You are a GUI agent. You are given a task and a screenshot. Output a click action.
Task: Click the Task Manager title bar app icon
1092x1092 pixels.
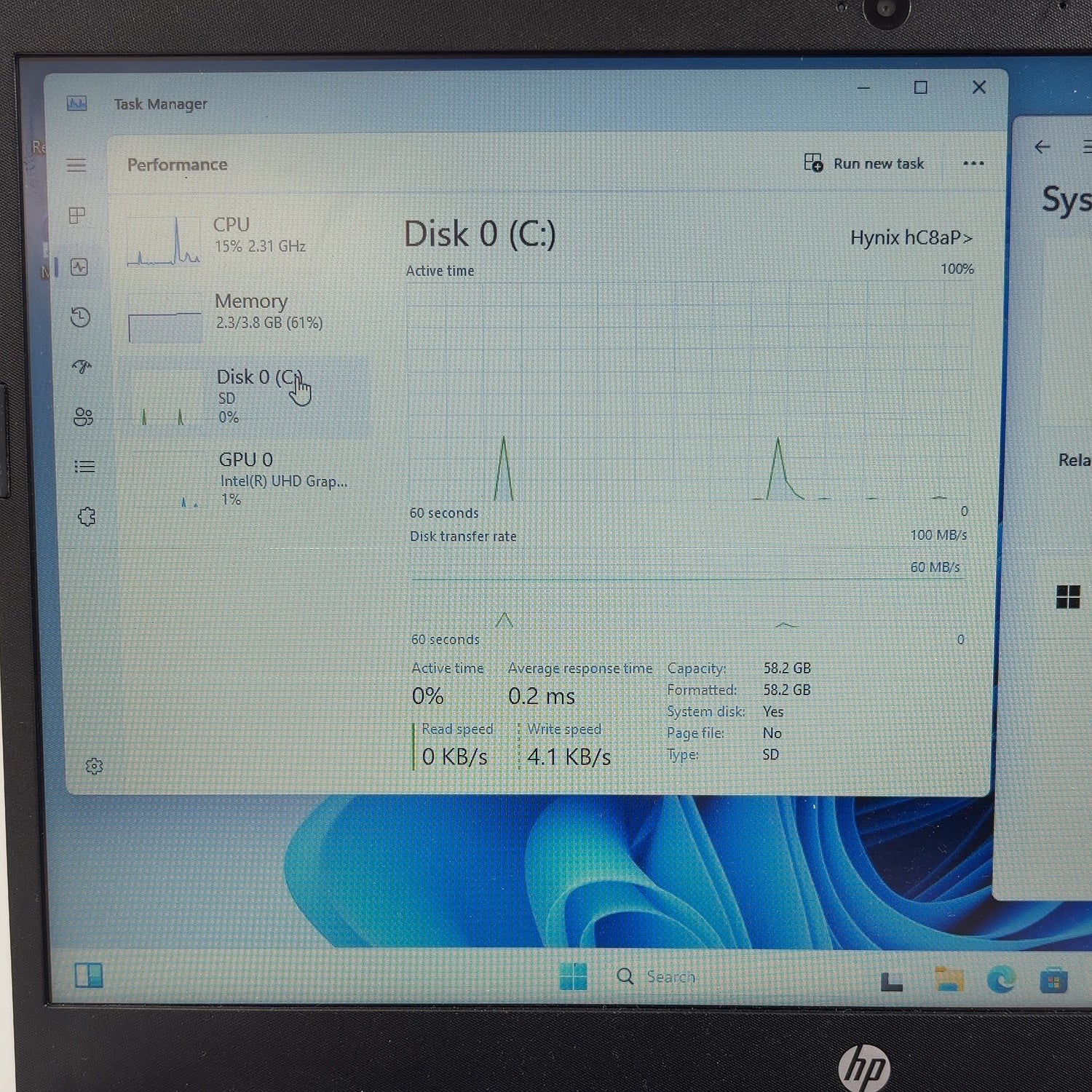tap(76, 103)
